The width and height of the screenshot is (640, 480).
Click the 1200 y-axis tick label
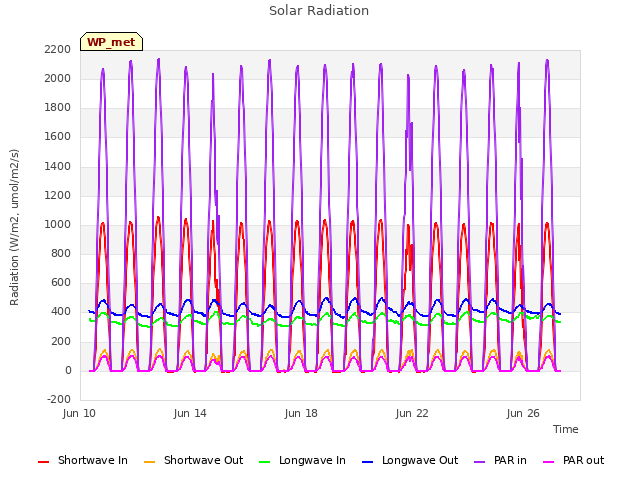tap(58, 196)
